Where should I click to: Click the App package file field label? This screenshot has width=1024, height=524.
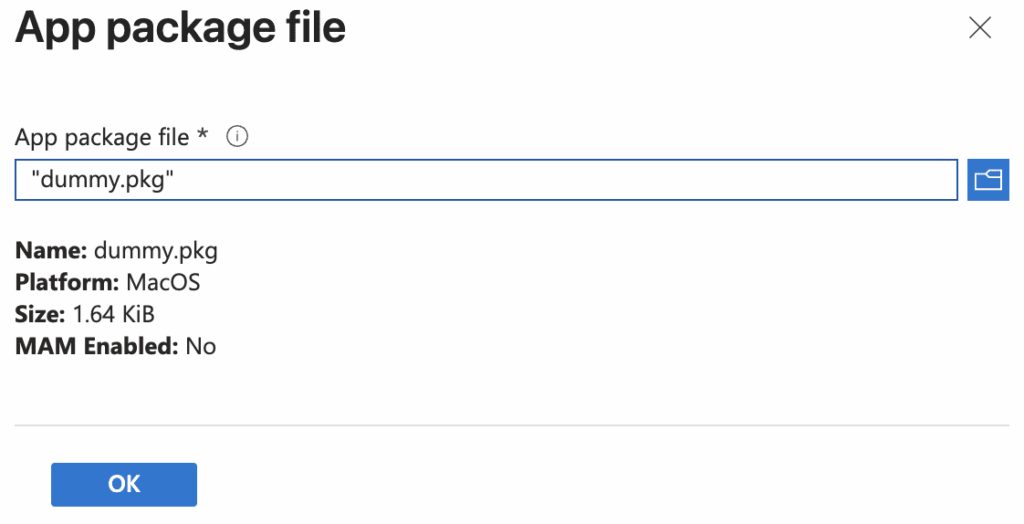pyautogui.click(x=102, y=137)
